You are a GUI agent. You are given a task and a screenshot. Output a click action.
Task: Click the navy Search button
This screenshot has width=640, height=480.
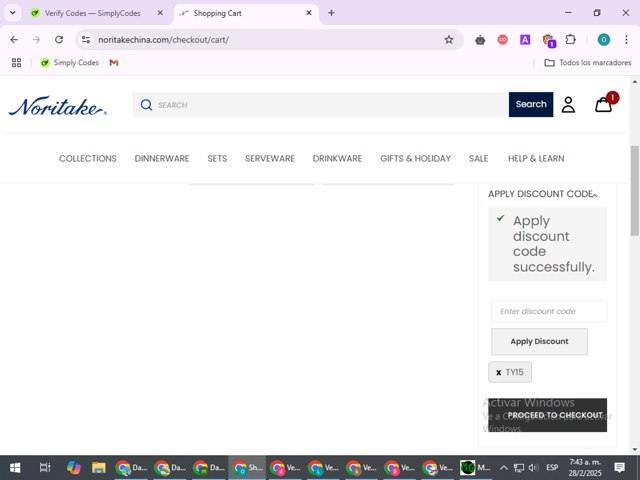(x=531, y=104)
